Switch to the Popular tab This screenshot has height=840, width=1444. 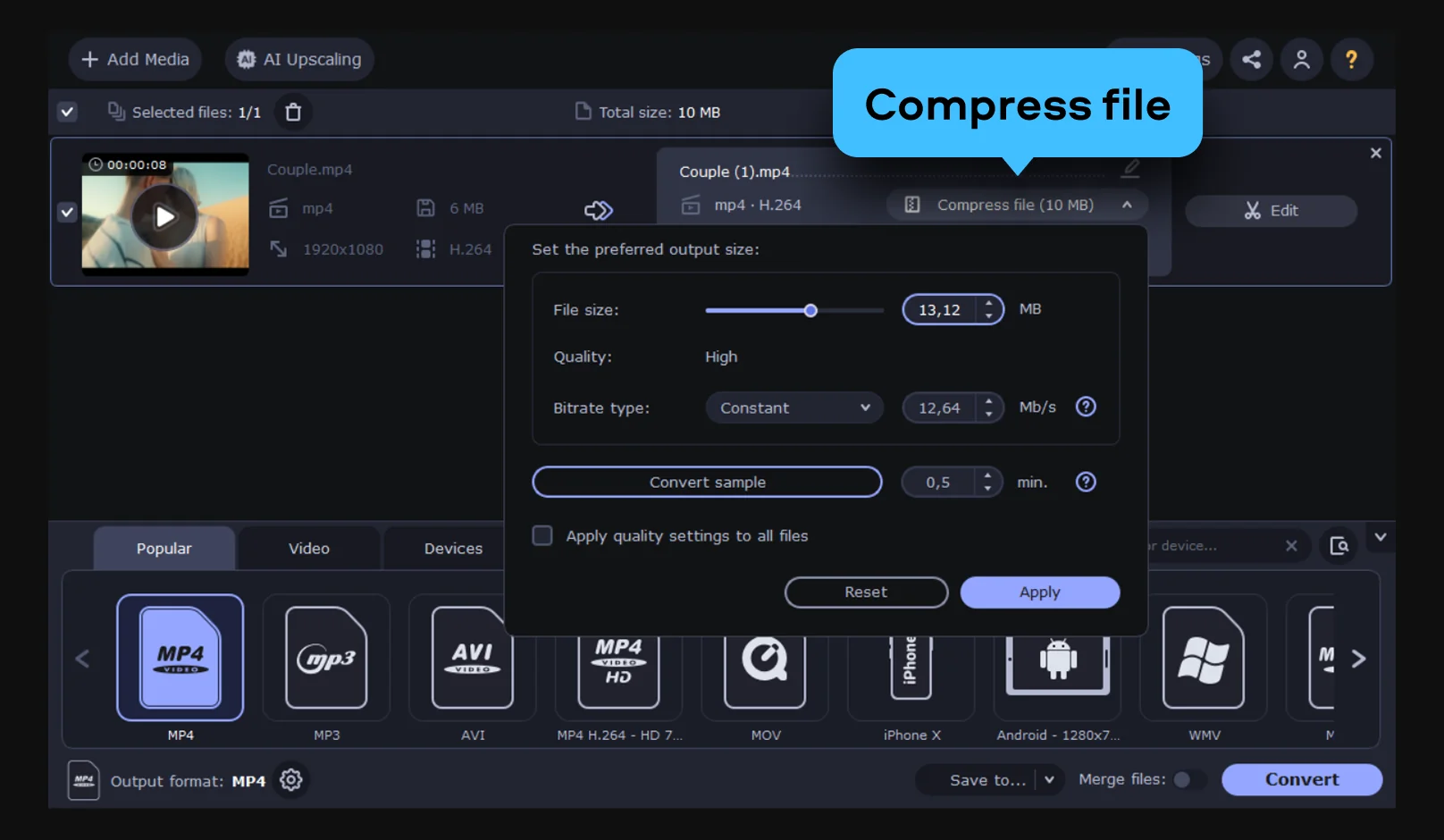point(164,549)
